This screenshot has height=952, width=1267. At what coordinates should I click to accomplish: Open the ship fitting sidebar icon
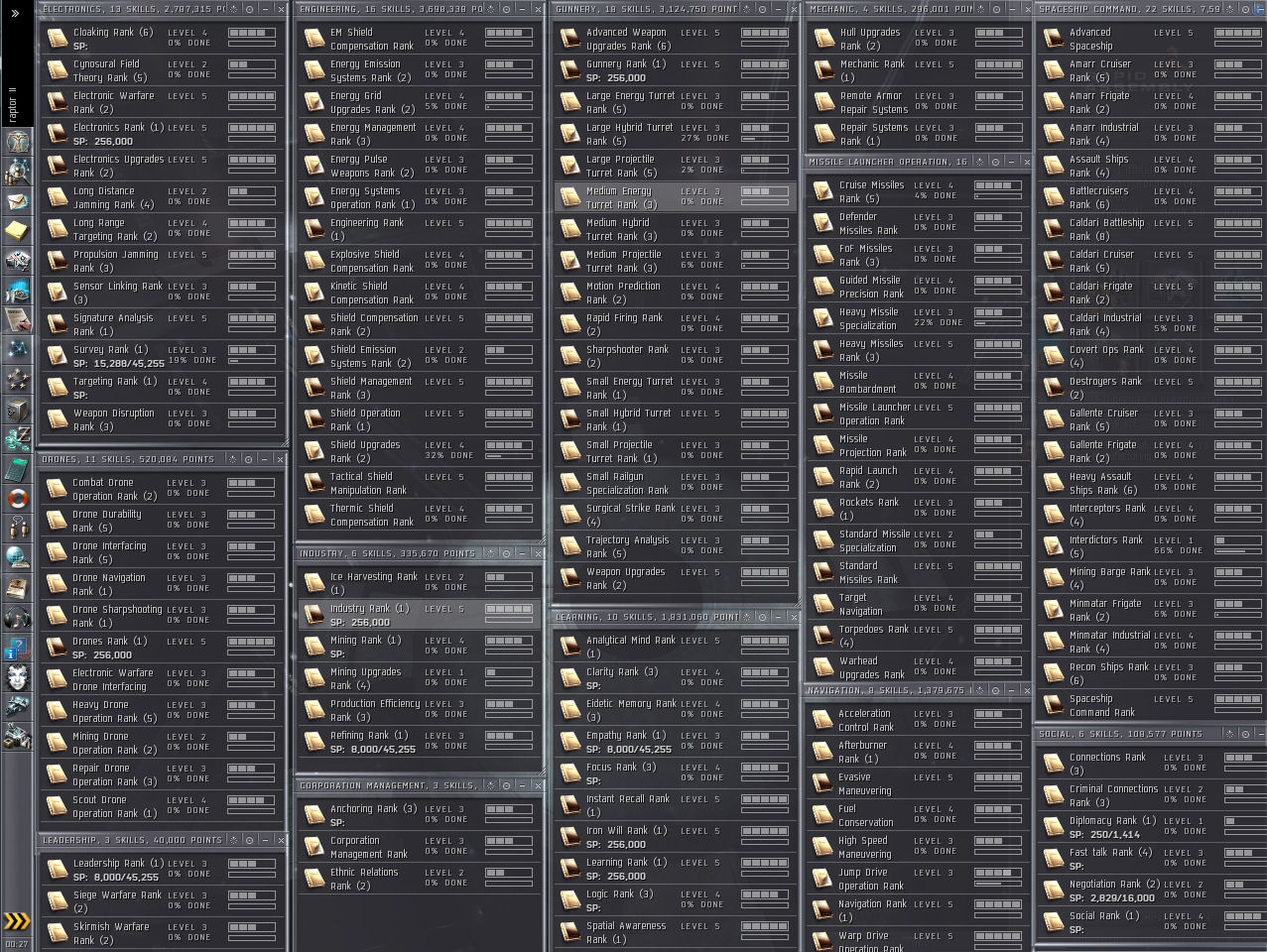17,261
